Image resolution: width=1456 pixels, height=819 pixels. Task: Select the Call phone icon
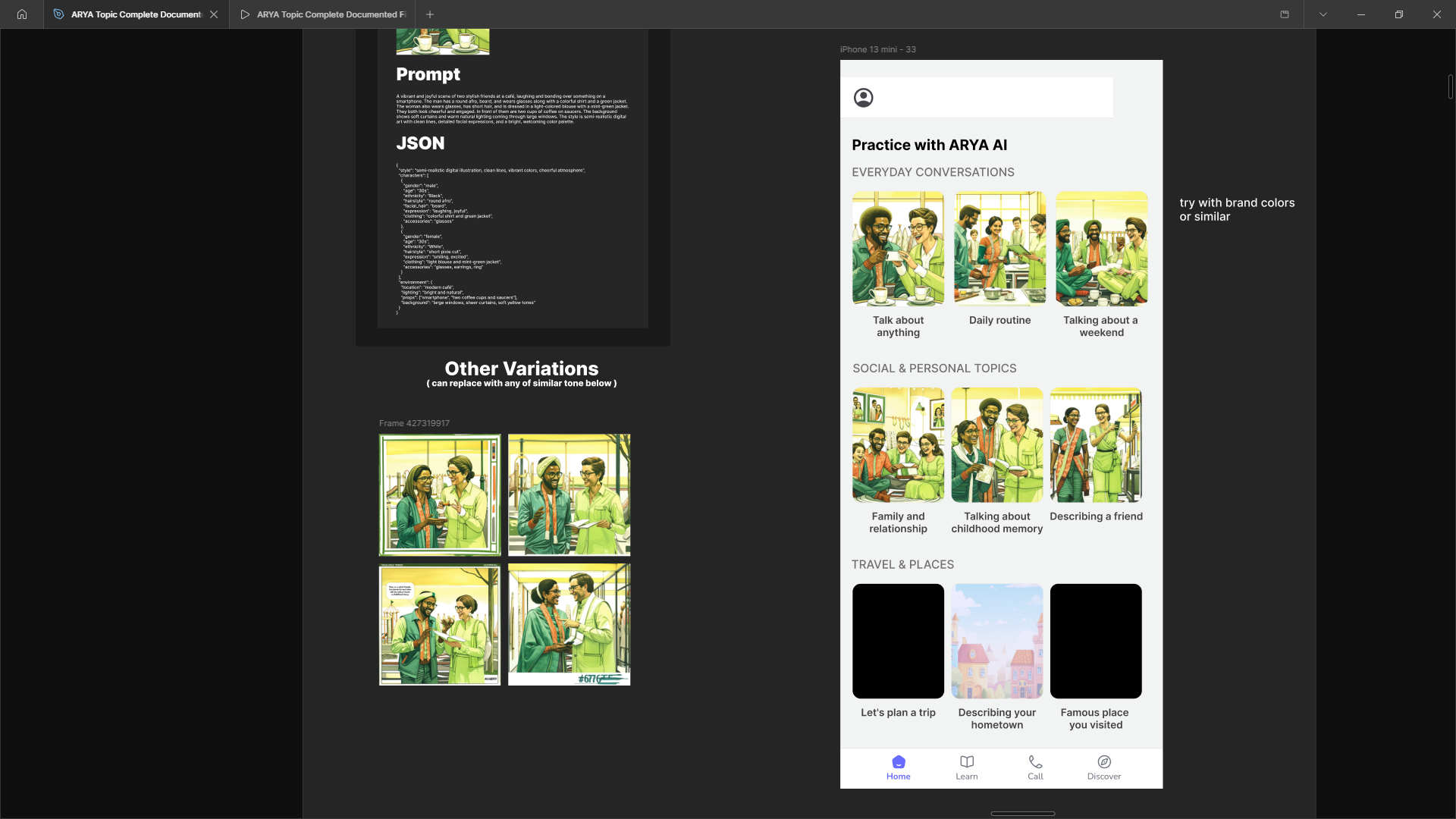pyautogui.click(x=1035, y=761)
